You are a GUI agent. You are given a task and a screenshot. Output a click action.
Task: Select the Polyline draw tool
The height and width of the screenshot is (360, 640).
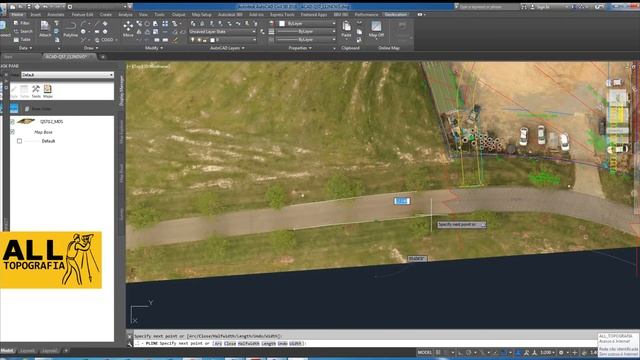70,29
